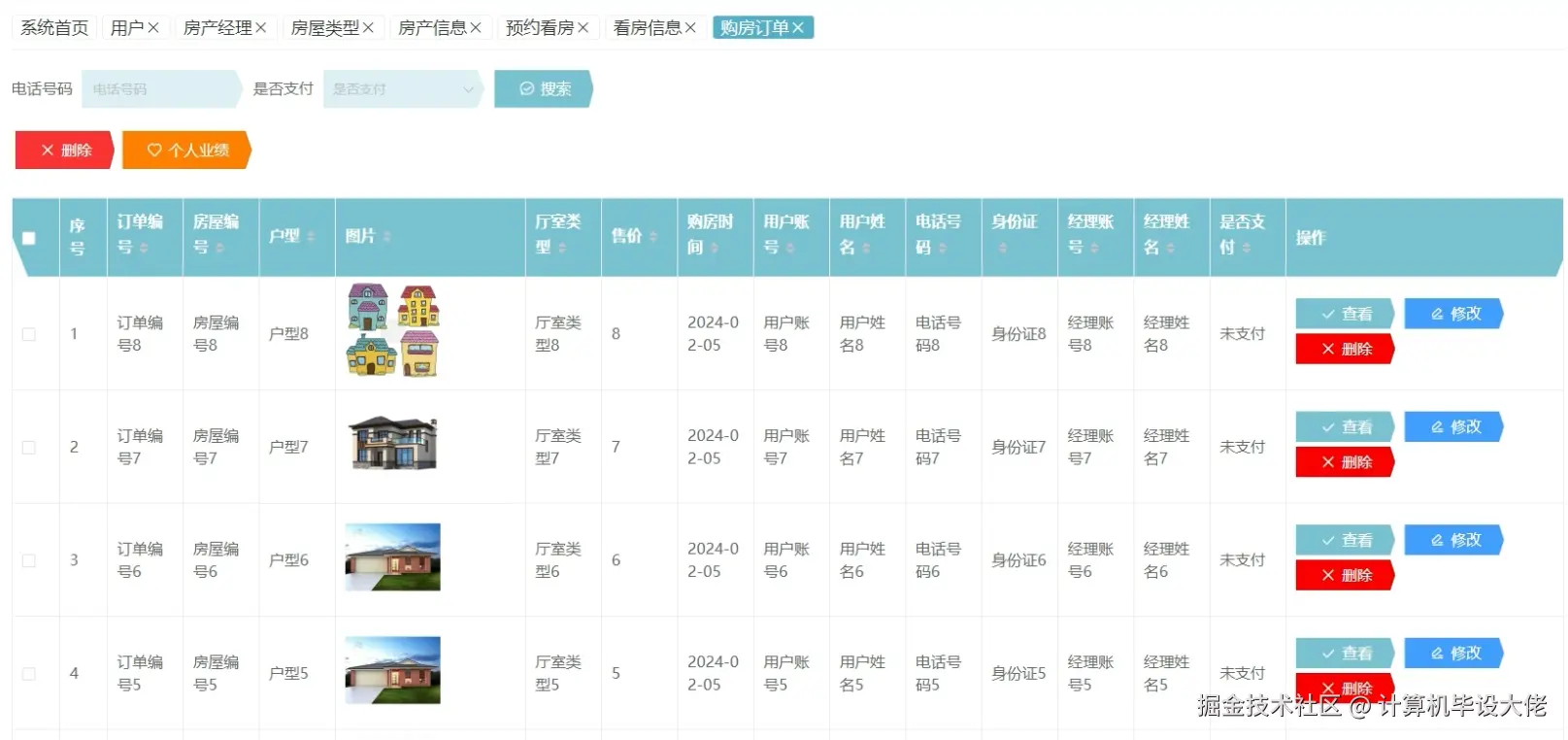Toggle the select-all checkbox in table header
The image size is (1568, 740).
coord(29,238)
